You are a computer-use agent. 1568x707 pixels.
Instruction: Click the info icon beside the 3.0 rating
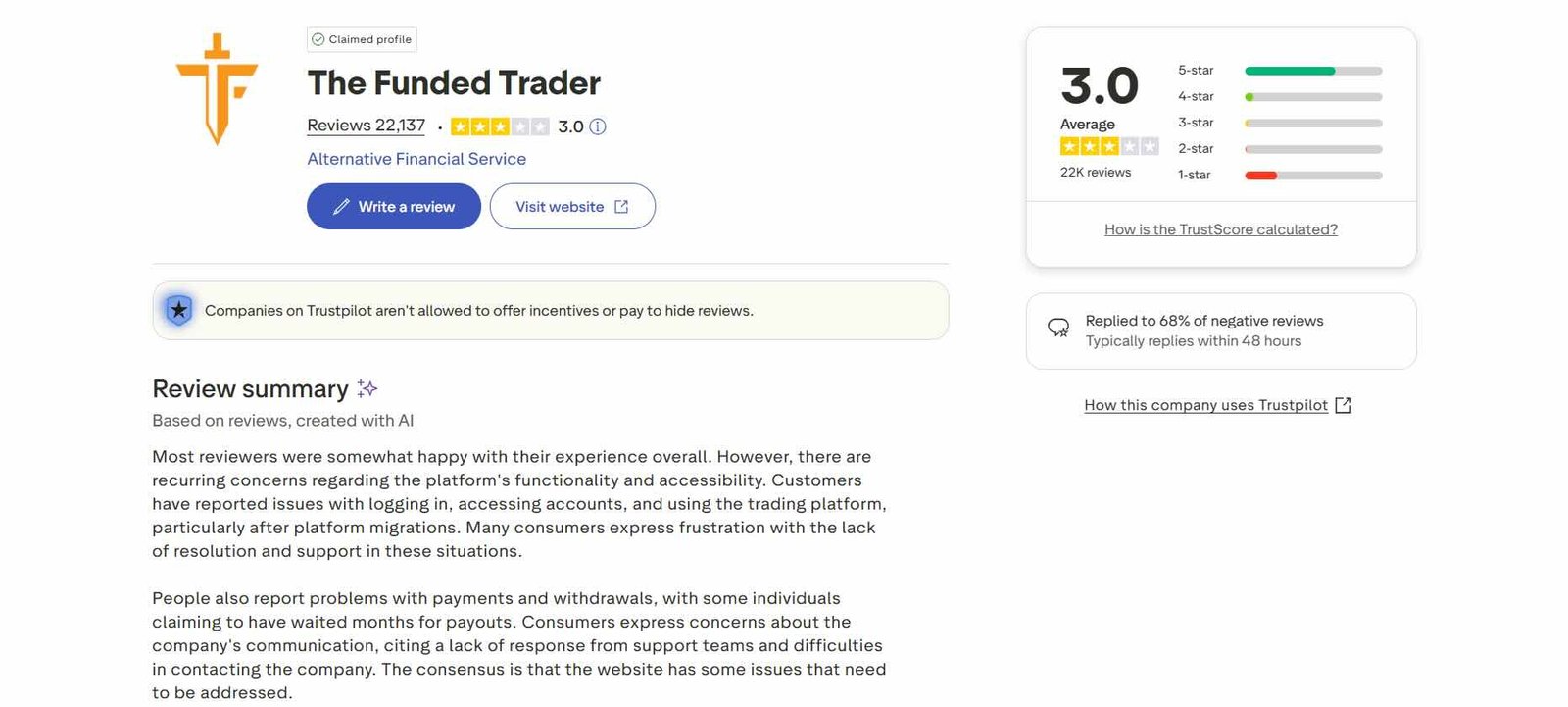(x=599, y=126)
